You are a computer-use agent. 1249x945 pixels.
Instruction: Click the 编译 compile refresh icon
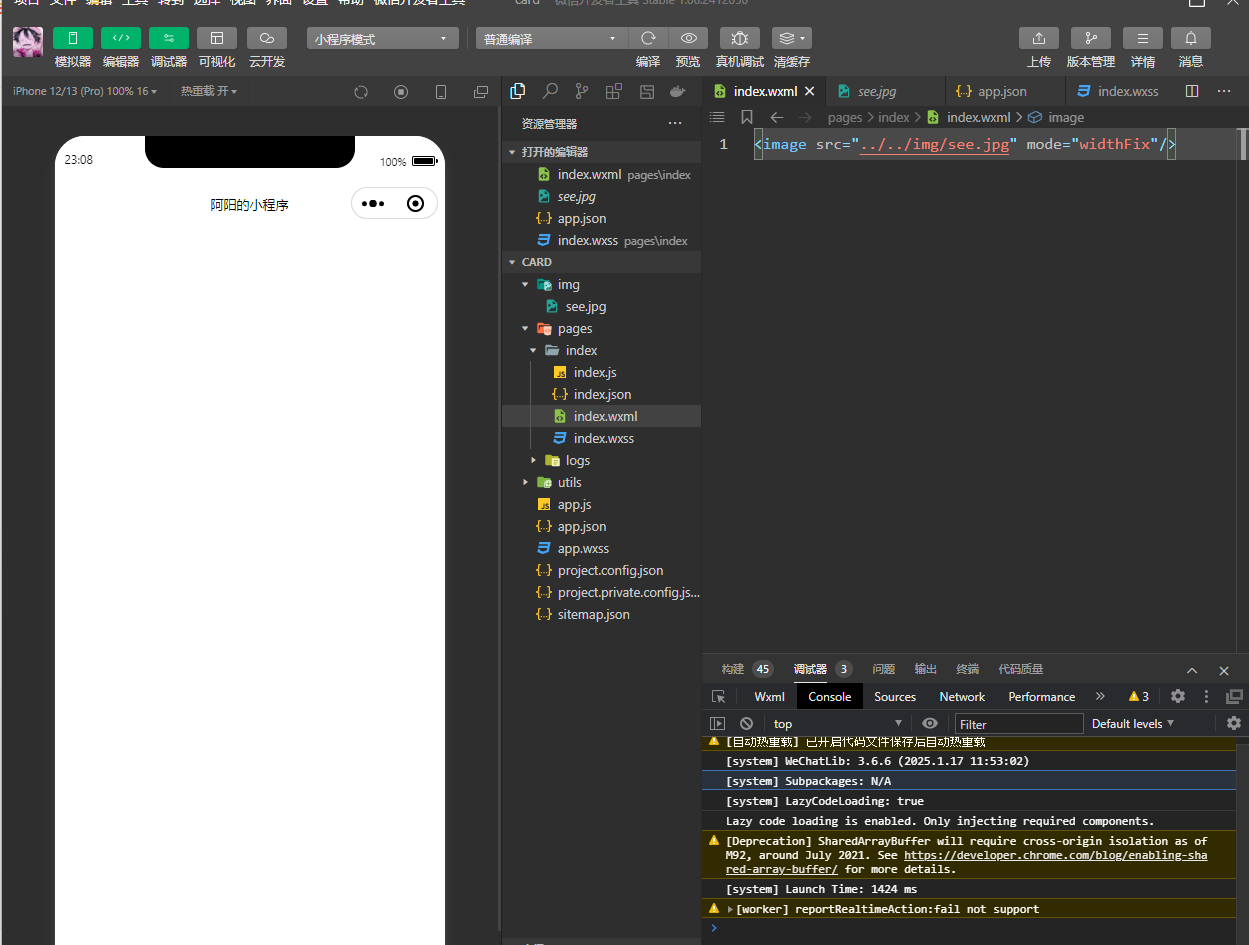coord(648,38)
